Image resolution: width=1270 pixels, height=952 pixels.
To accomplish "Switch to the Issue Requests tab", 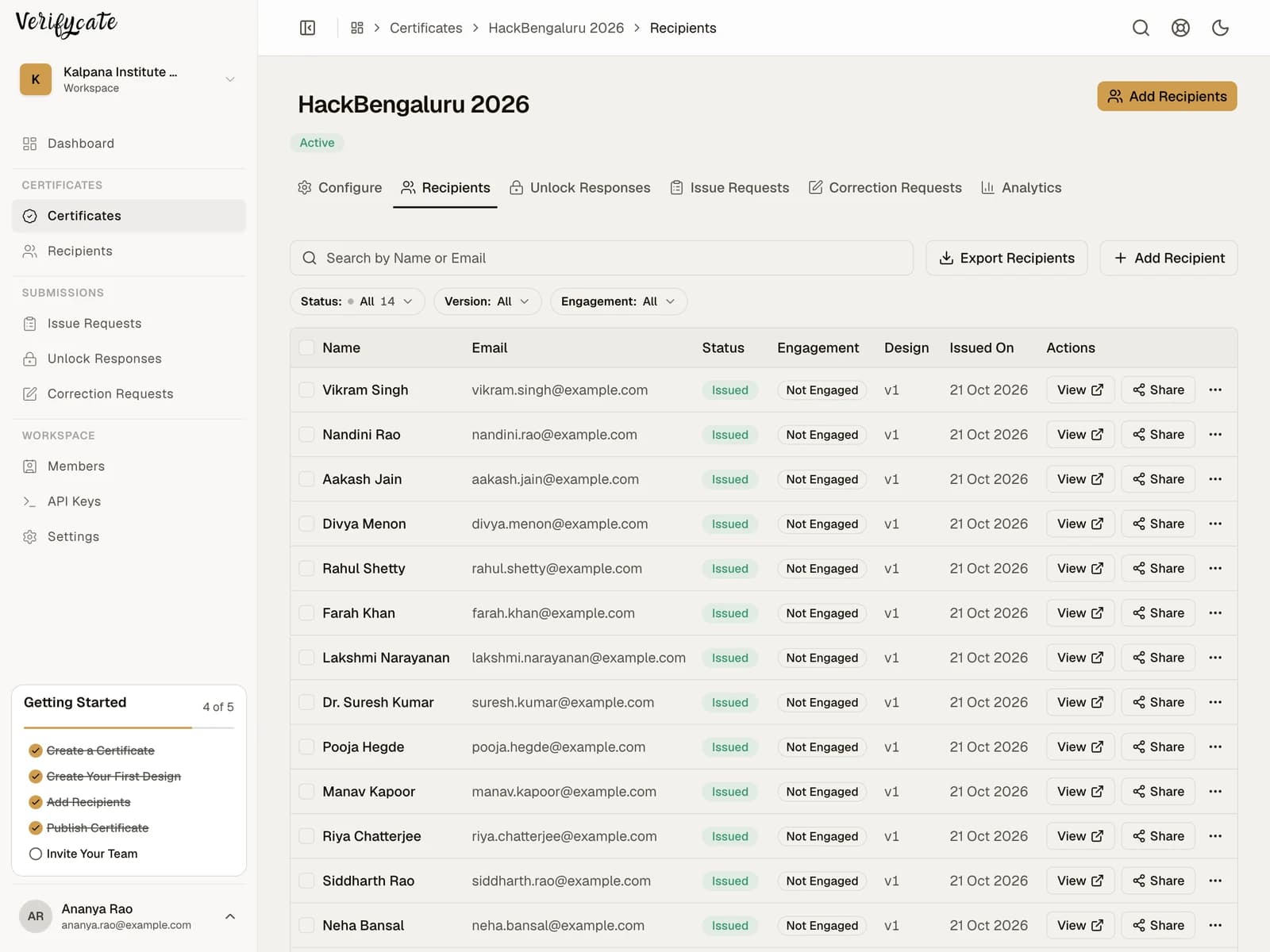I will 729,188.
